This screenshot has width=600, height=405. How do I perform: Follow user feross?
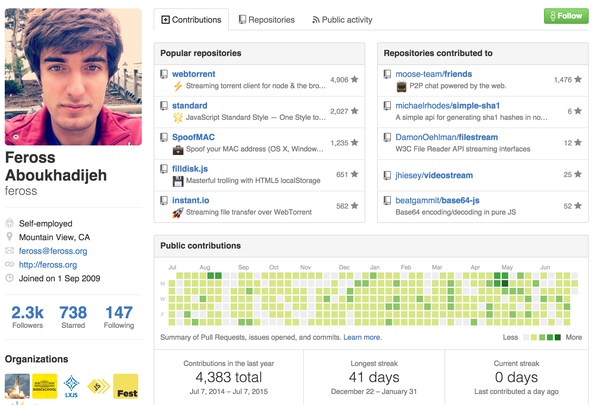click(566, 16)
